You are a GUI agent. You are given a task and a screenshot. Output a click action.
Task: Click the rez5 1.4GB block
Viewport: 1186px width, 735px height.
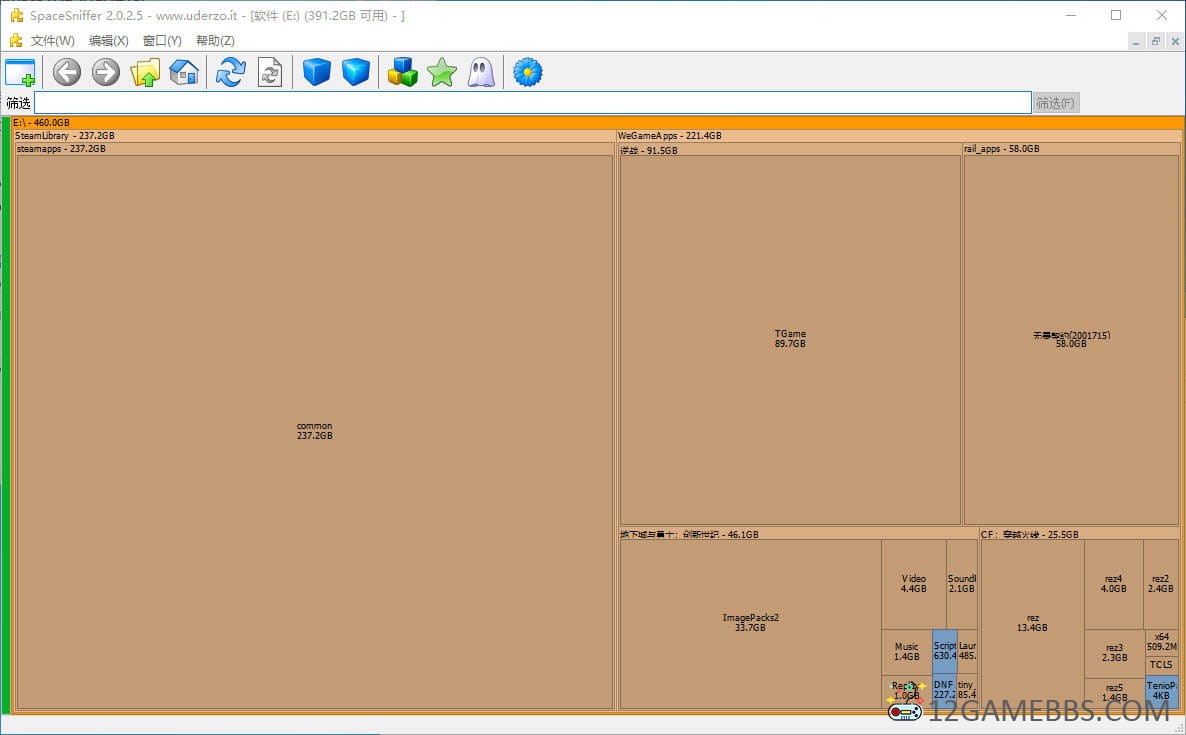tap(1114, 693)
